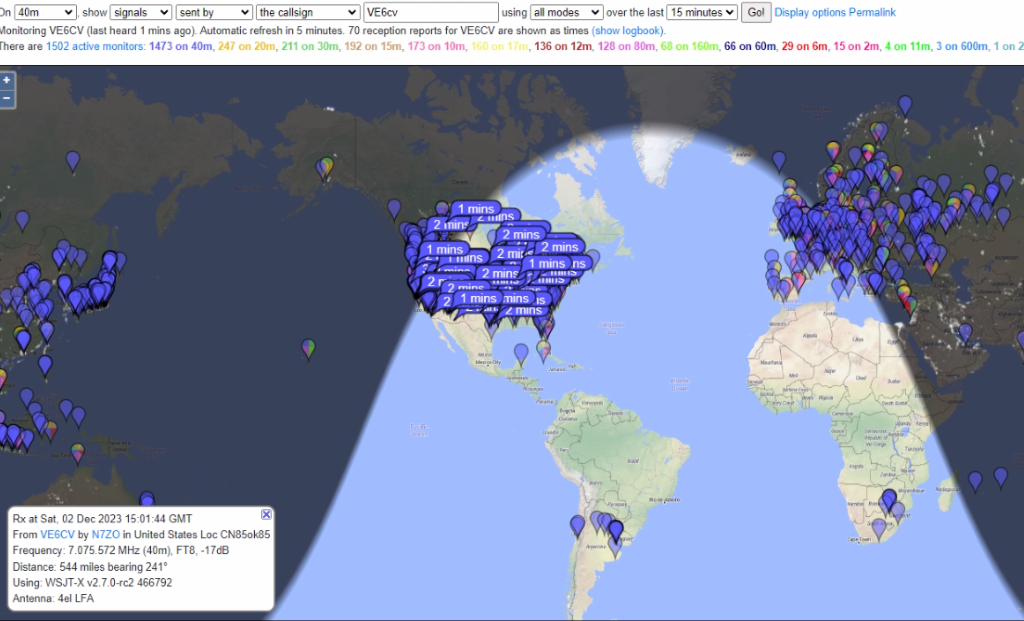Expand the 'signals' dropdown
This screenshot has height=621, width=1024.
[141, 12]
